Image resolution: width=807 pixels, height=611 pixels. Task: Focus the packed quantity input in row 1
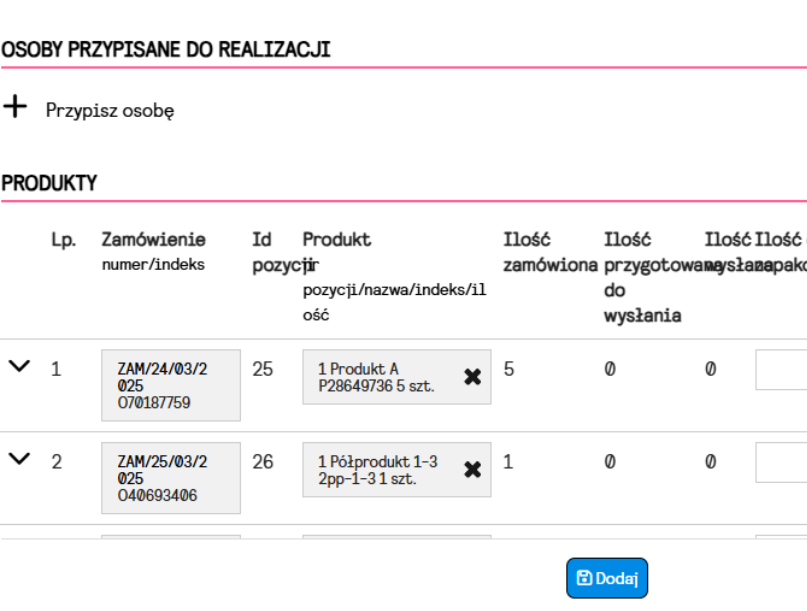point(782,370)
